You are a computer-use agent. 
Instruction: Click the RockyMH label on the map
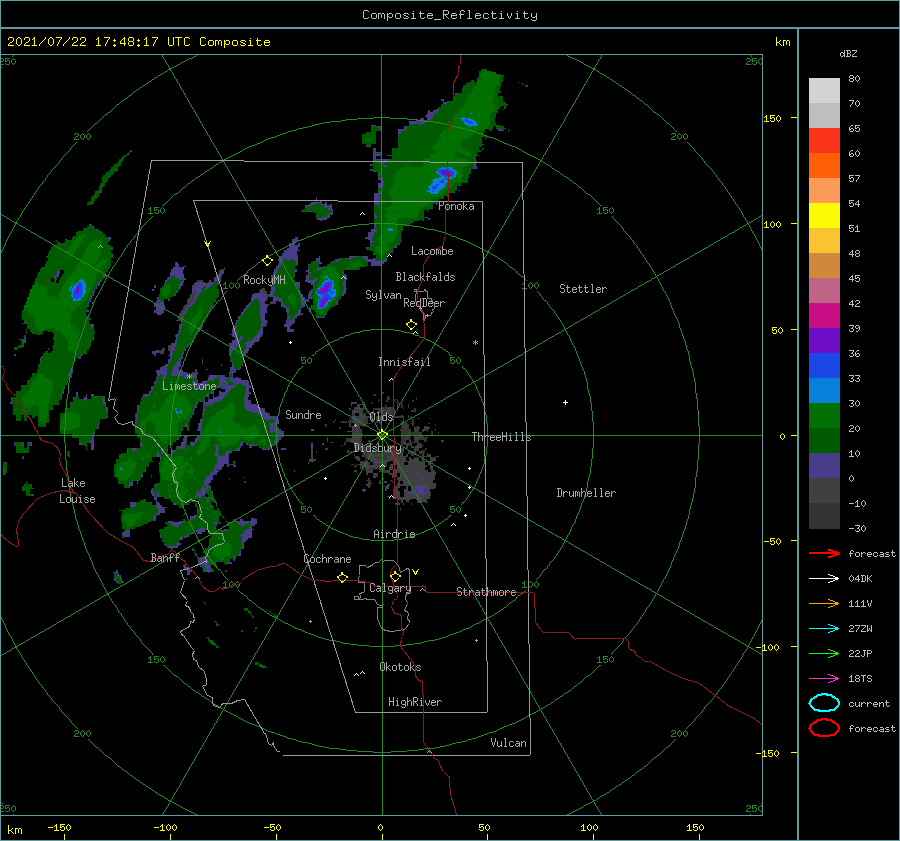[x=264, y=280]
